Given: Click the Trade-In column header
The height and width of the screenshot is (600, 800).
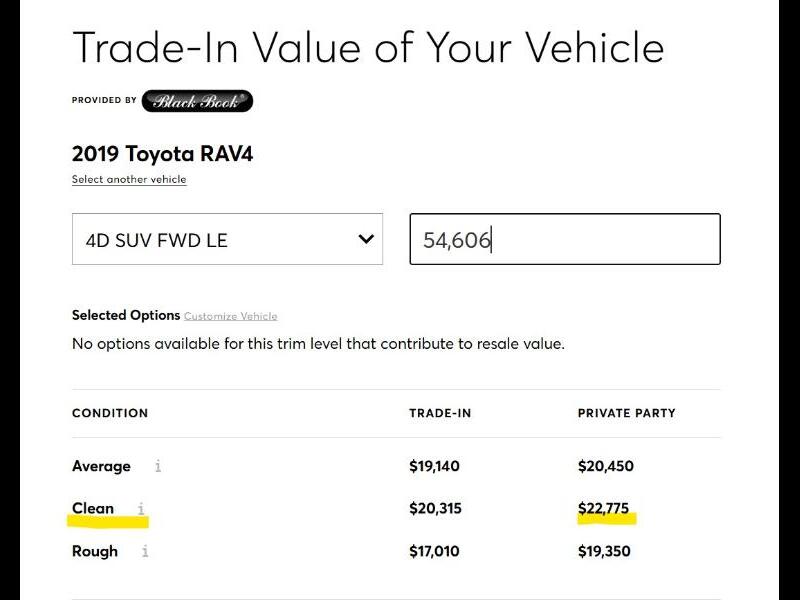Looking at the screenshot, I should (x=441, y=413).
